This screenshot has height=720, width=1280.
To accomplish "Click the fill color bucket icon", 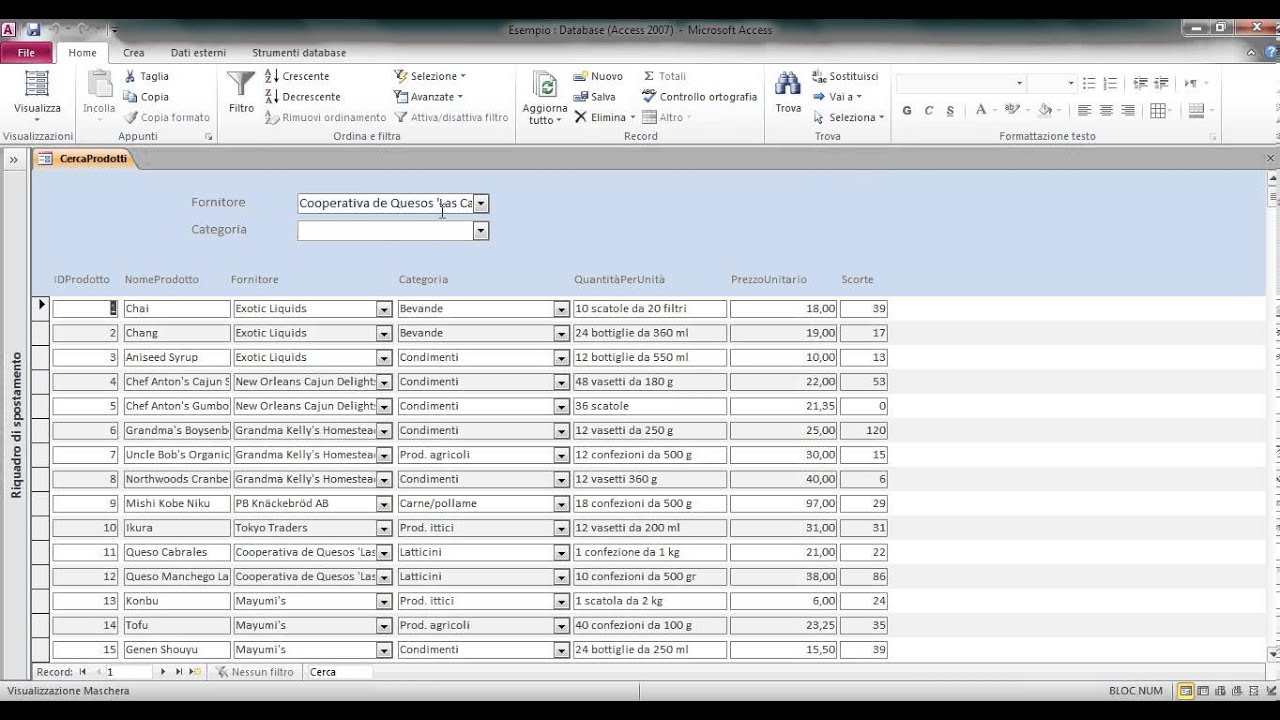I will coord(1044,110).
